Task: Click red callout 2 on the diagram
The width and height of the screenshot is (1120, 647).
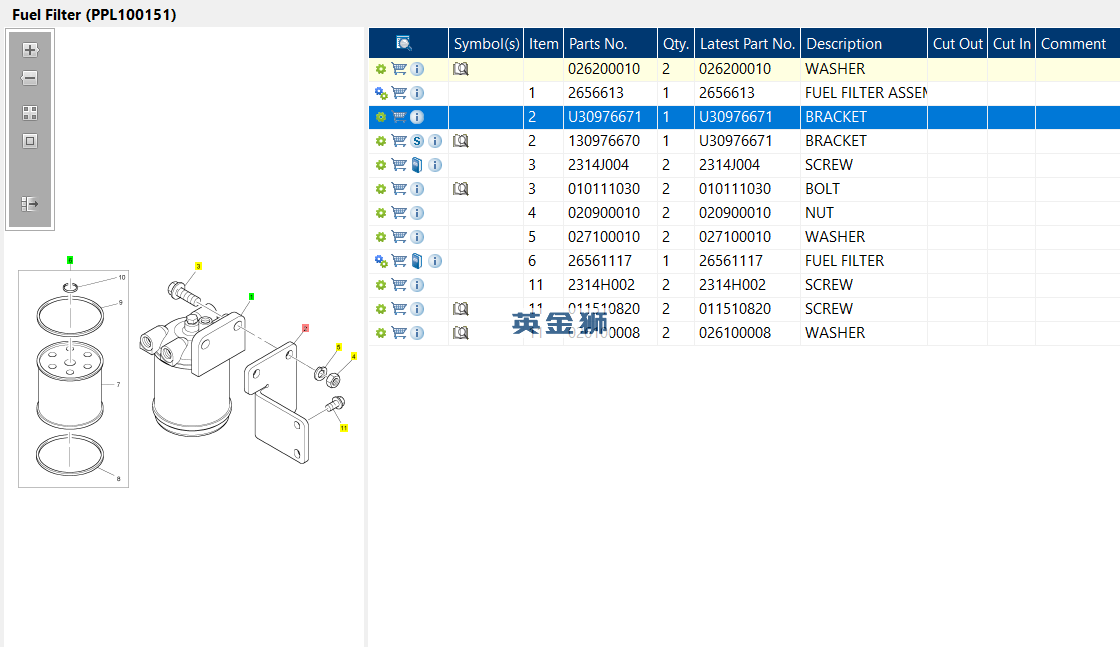Action: (x=305, y=328)
